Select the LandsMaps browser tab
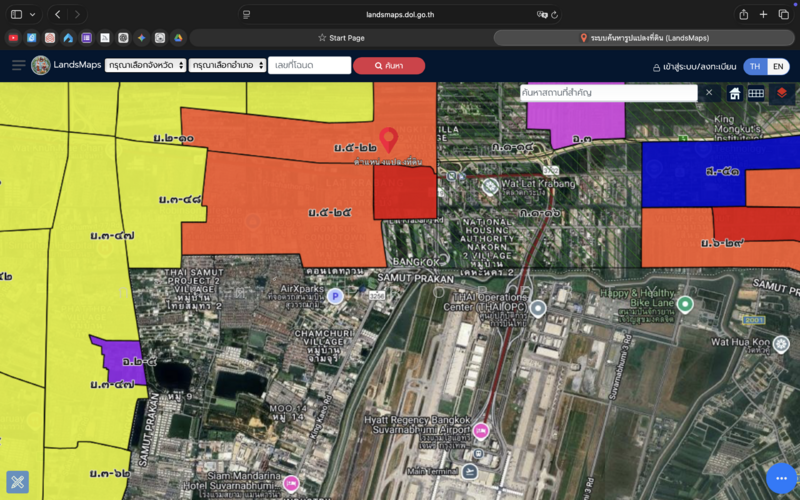Image resolution: width=800 pixels, height=500 pixels. [x=645, y=38]
